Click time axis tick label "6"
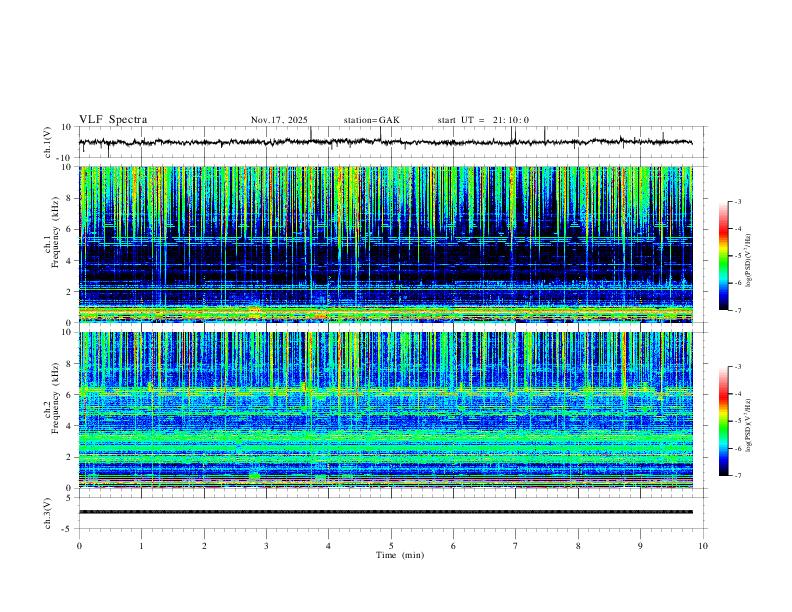The image size is (792, 612). 453,546
